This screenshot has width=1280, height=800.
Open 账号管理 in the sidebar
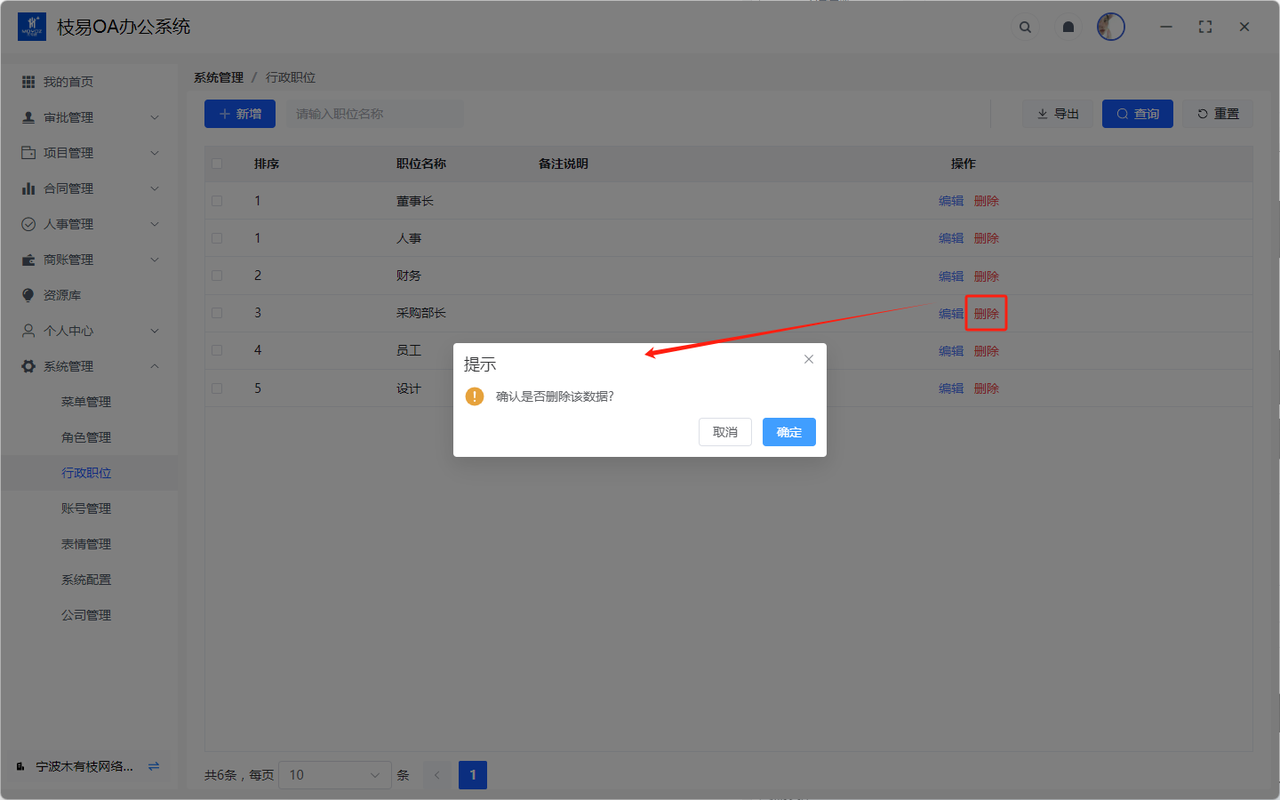pyautogui.click(x=86, y=508)
